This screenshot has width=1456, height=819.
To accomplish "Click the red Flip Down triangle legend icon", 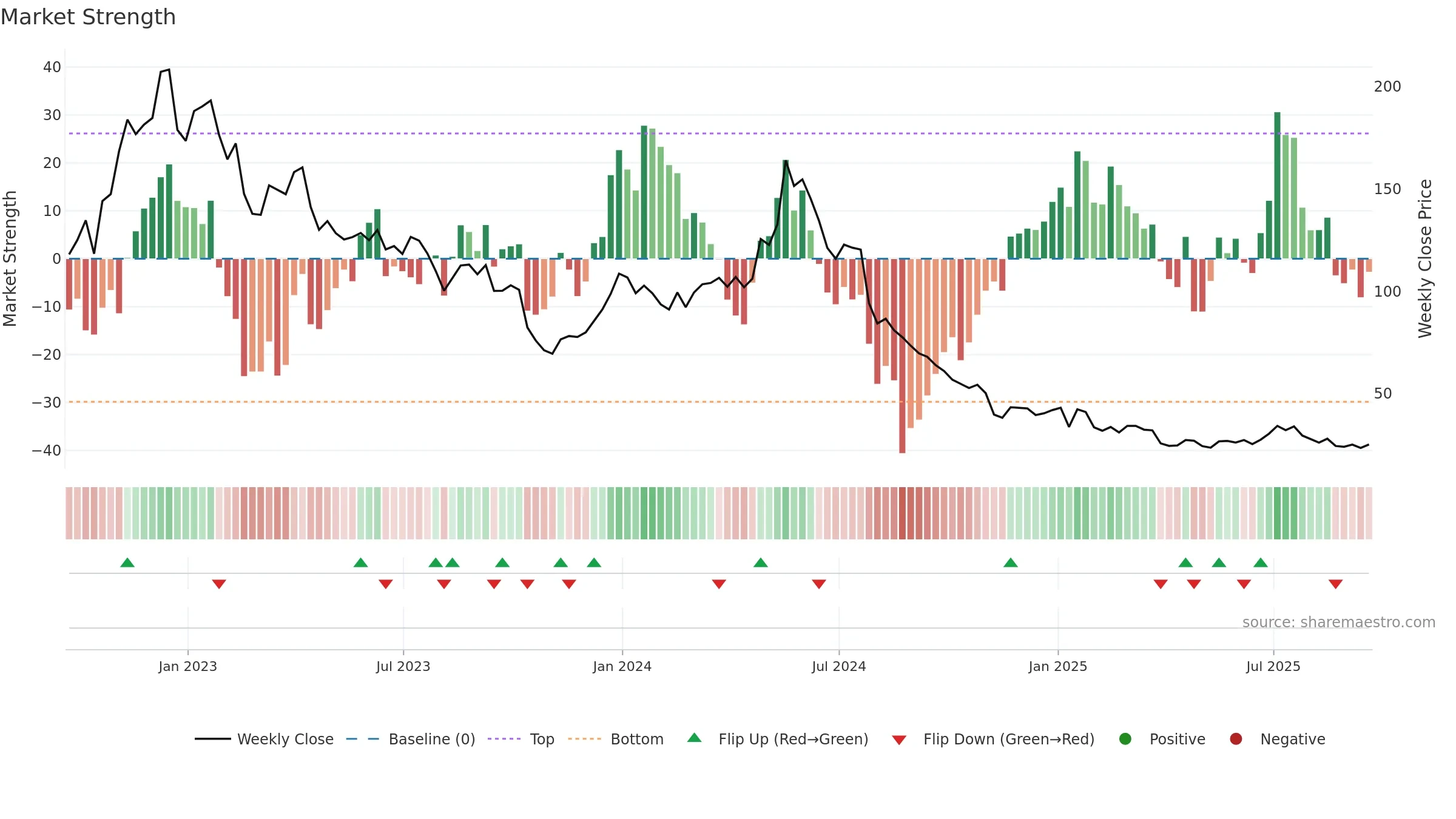I will tap(899, 740).
